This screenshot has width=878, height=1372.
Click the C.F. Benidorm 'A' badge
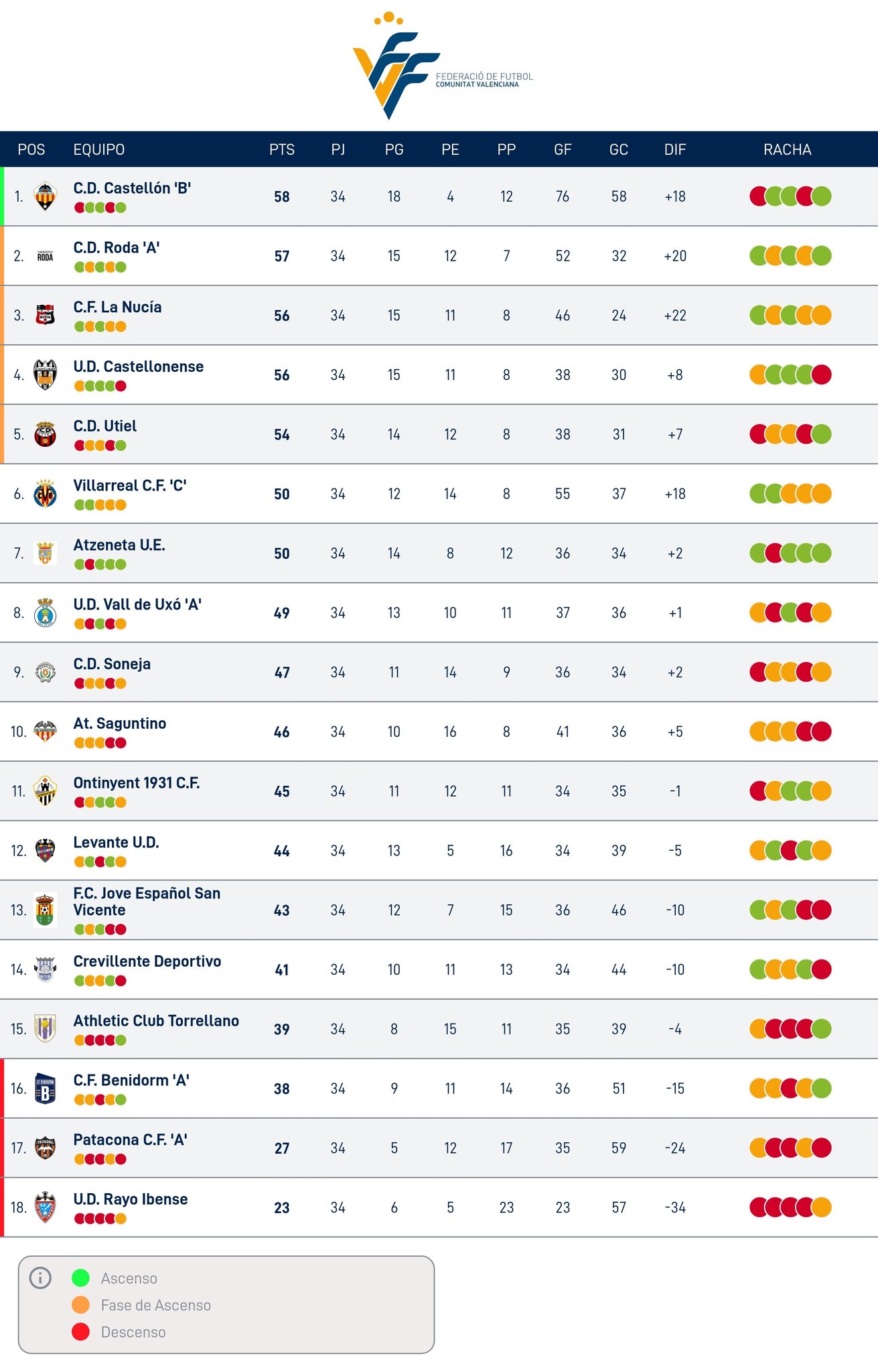(x=45, y=1089)
